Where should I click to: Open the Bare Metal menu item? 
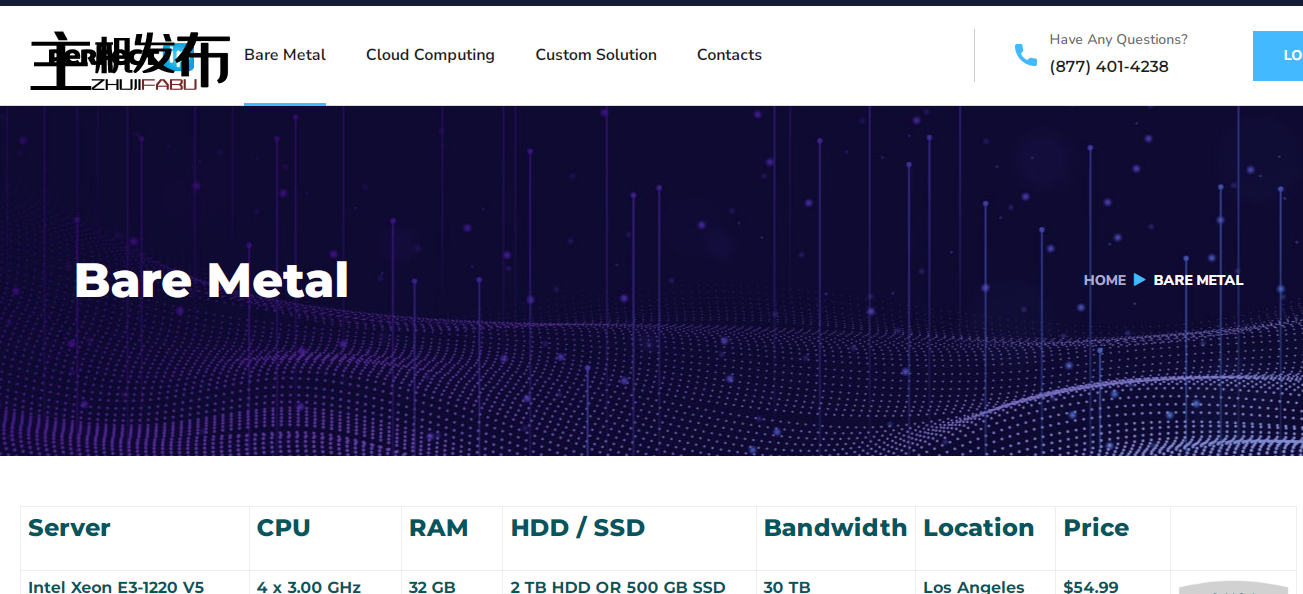click(x=285, y=55)
